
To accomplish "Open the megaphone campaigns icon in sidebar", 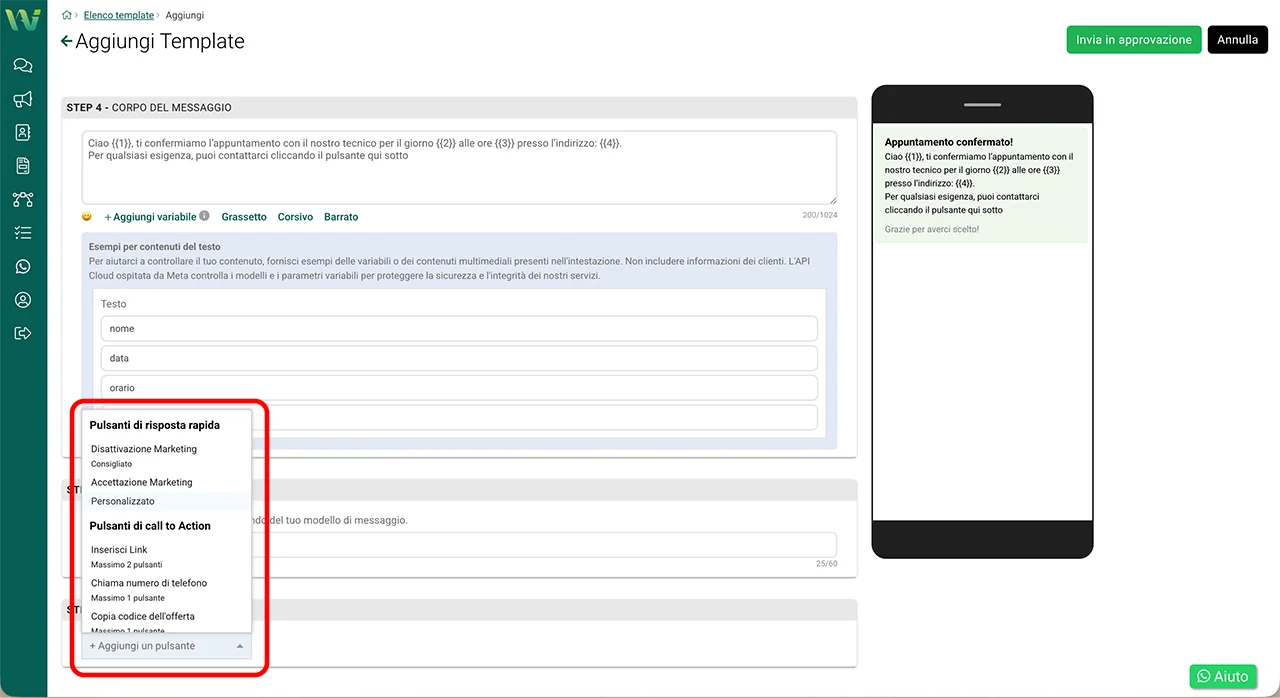I will tap(22, 99).
